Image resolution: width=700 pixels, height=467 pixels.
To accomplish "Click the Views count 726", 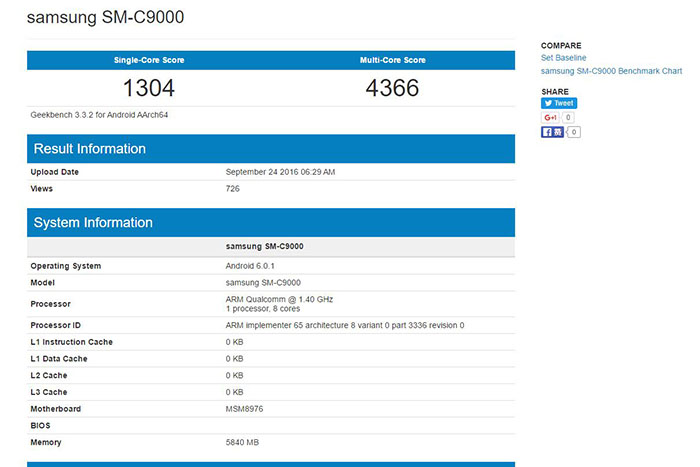I will click(x=233, y=188).
